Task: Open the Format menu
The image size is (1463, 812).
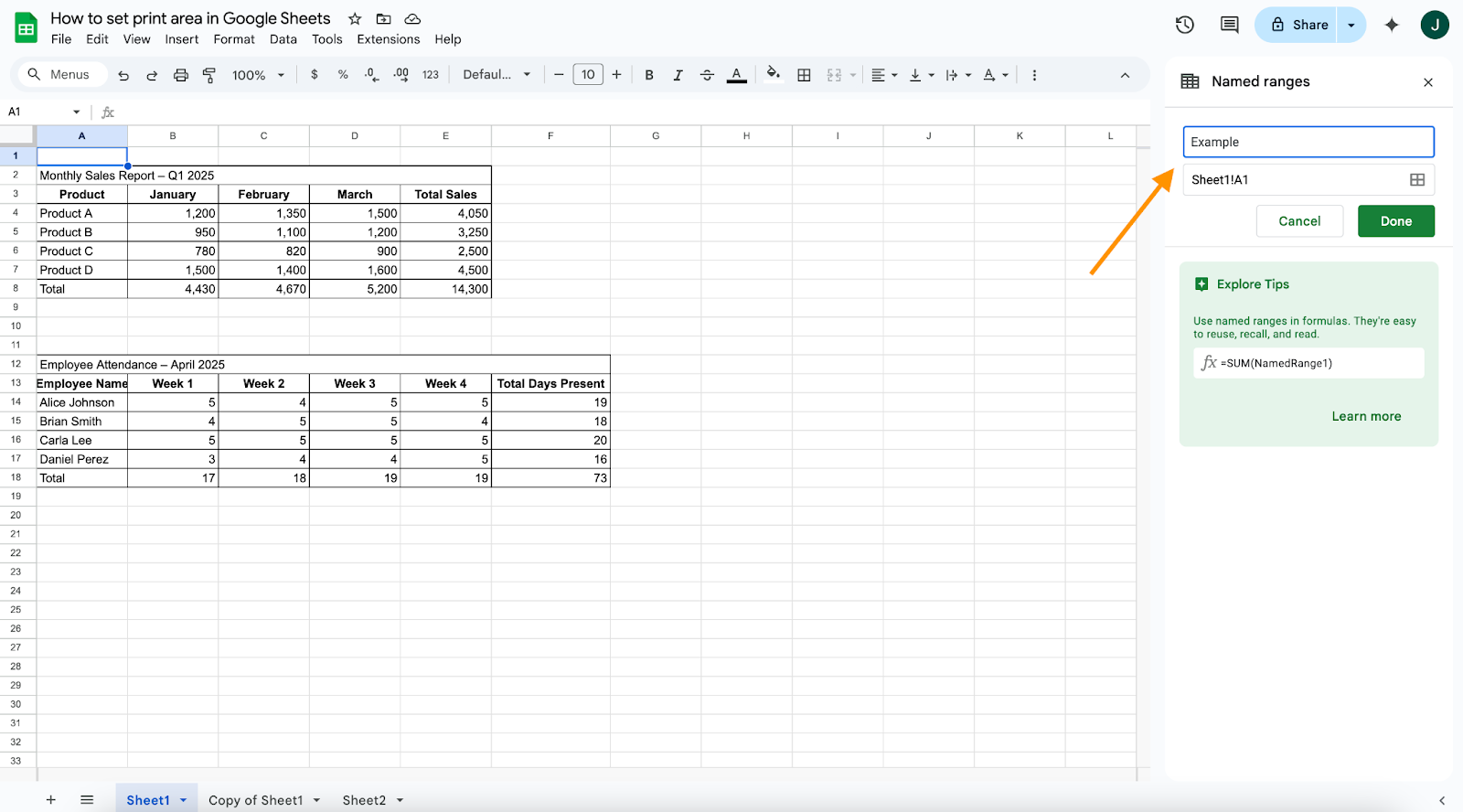Action: (234, 39)
